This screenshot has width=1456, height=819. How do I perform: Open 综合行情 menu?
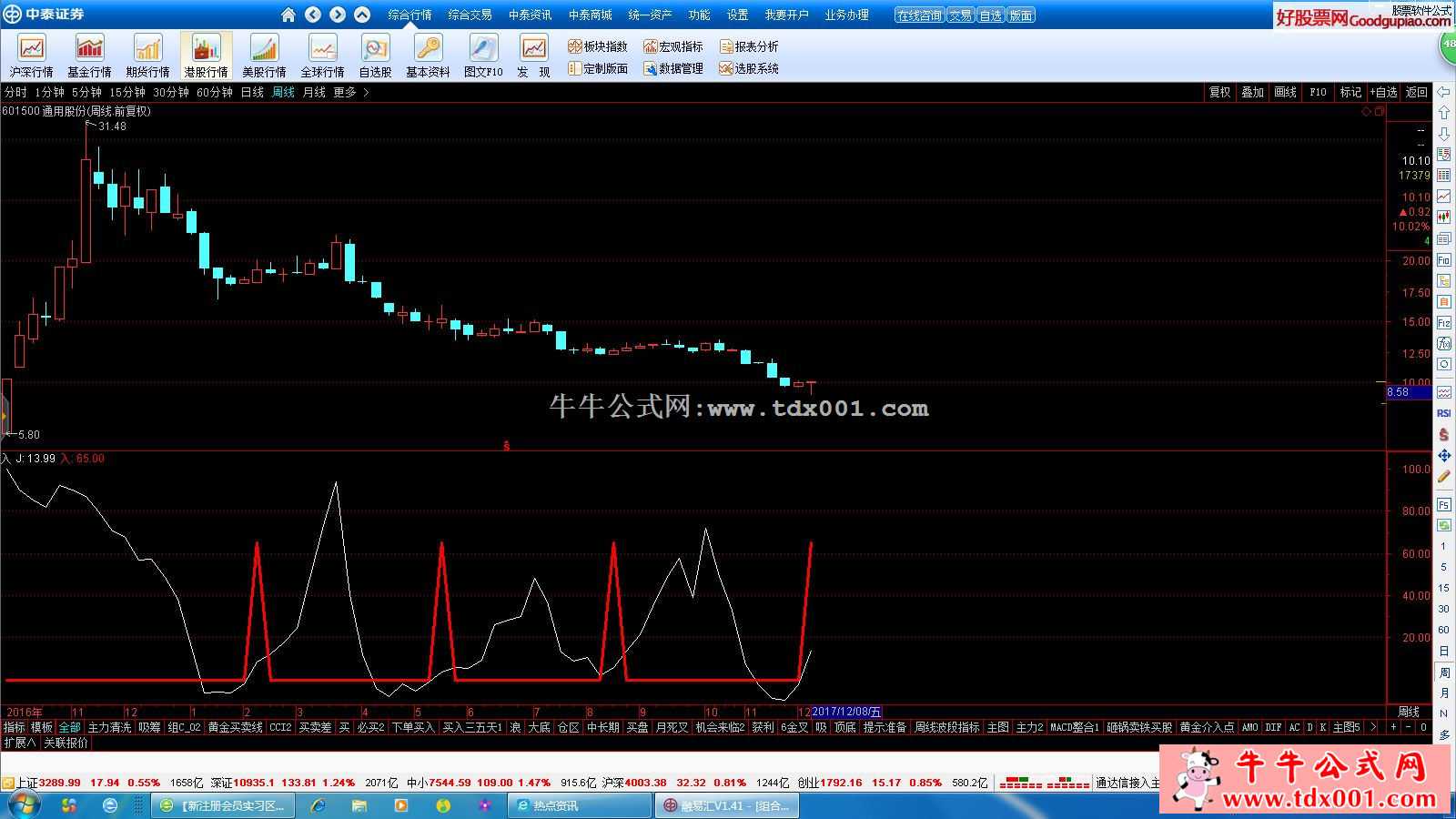pos(409,15)
